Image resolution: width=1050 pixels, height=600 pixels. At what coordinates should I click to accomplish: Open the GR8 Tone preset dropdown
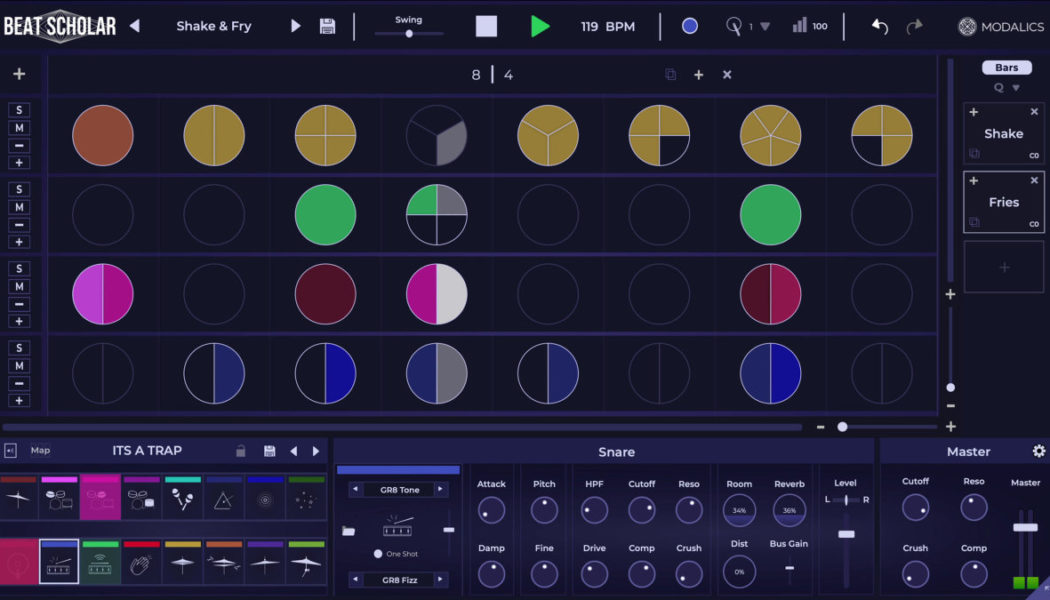400,490
